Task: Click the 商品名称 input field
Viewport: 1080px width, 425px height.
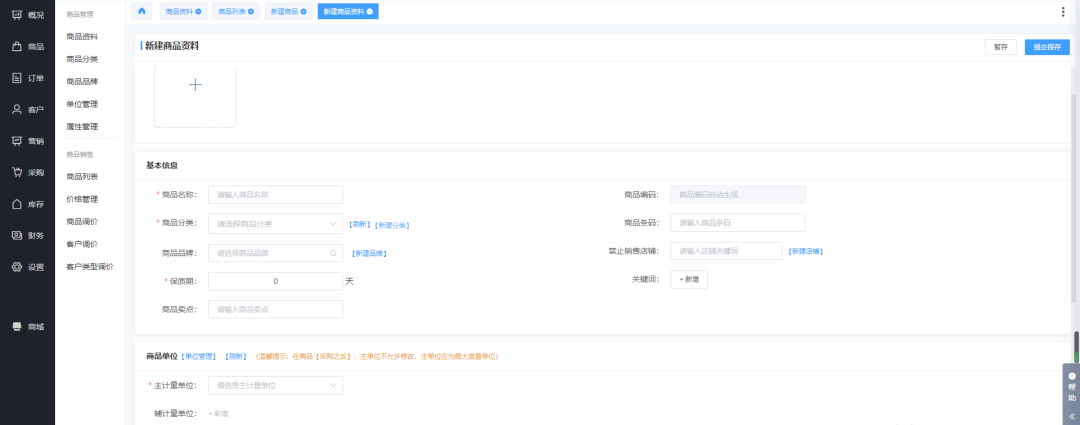Action: coord(275,195)
